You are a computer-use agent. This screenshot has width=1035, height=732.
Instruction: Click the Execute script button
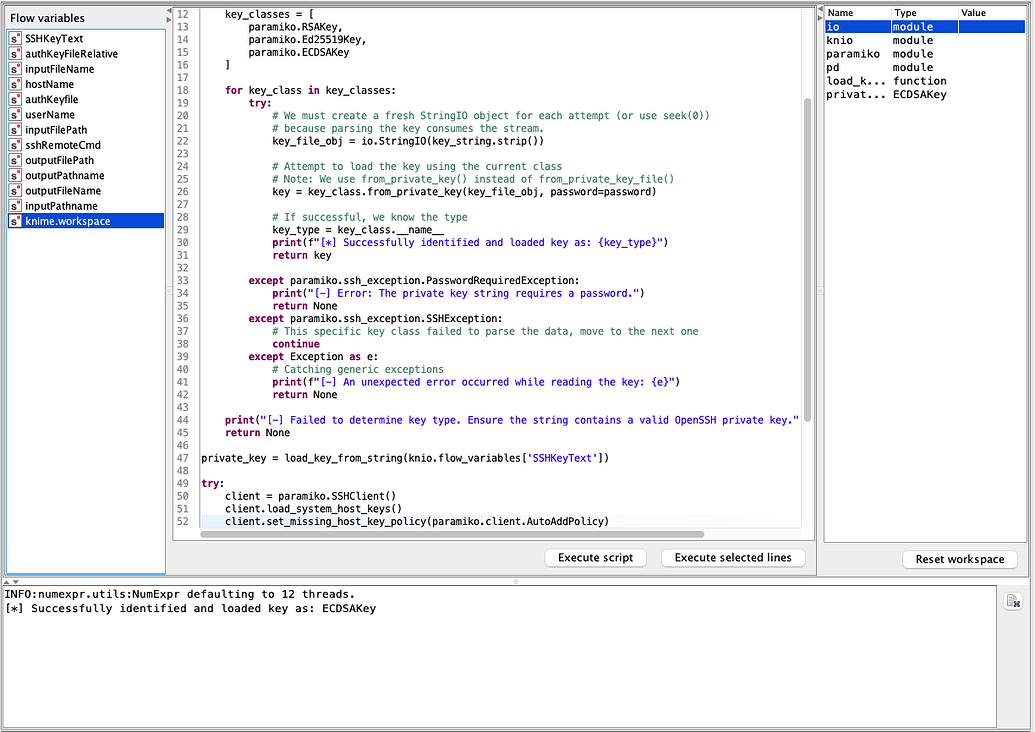(x=595, y=558)
